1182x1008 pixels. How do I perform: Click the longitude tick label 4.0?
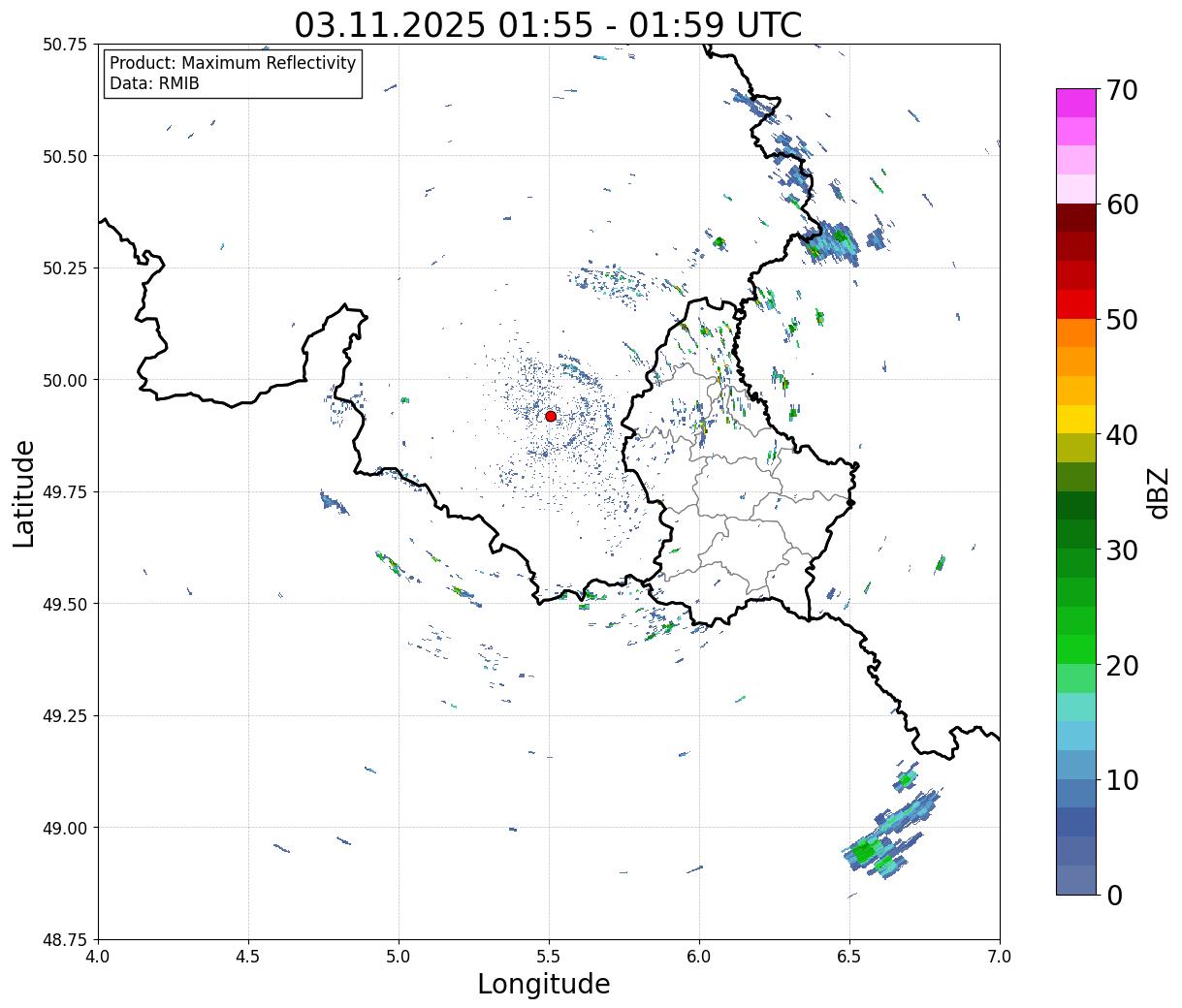[x=98, y=957]
